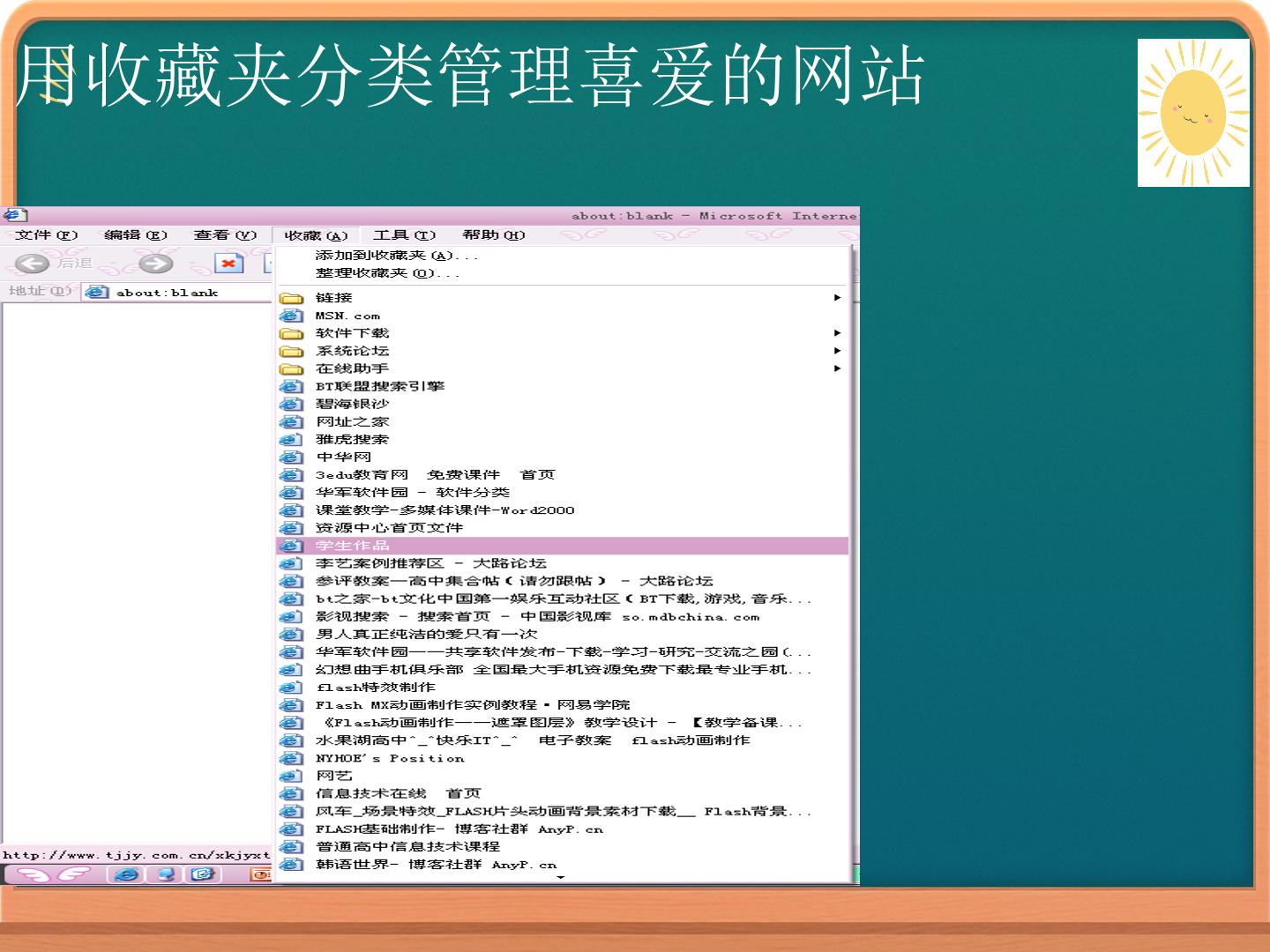The height and width of the screenshot is (952, 1270).
Task: Click the 链接 folder icon
Action: tap(291, 298)
